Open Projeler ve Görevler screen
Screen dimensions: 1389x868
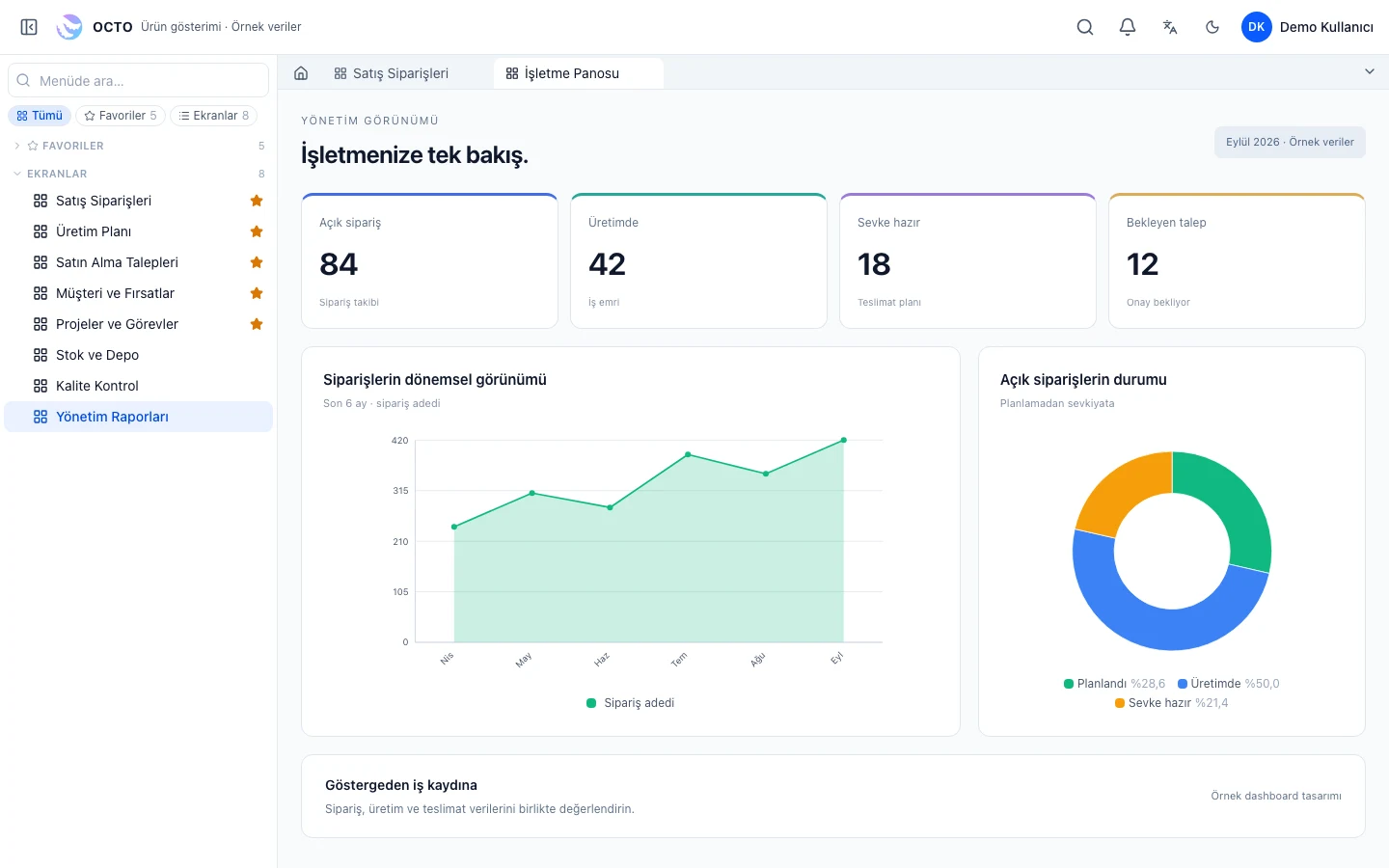tap(138, 324)
